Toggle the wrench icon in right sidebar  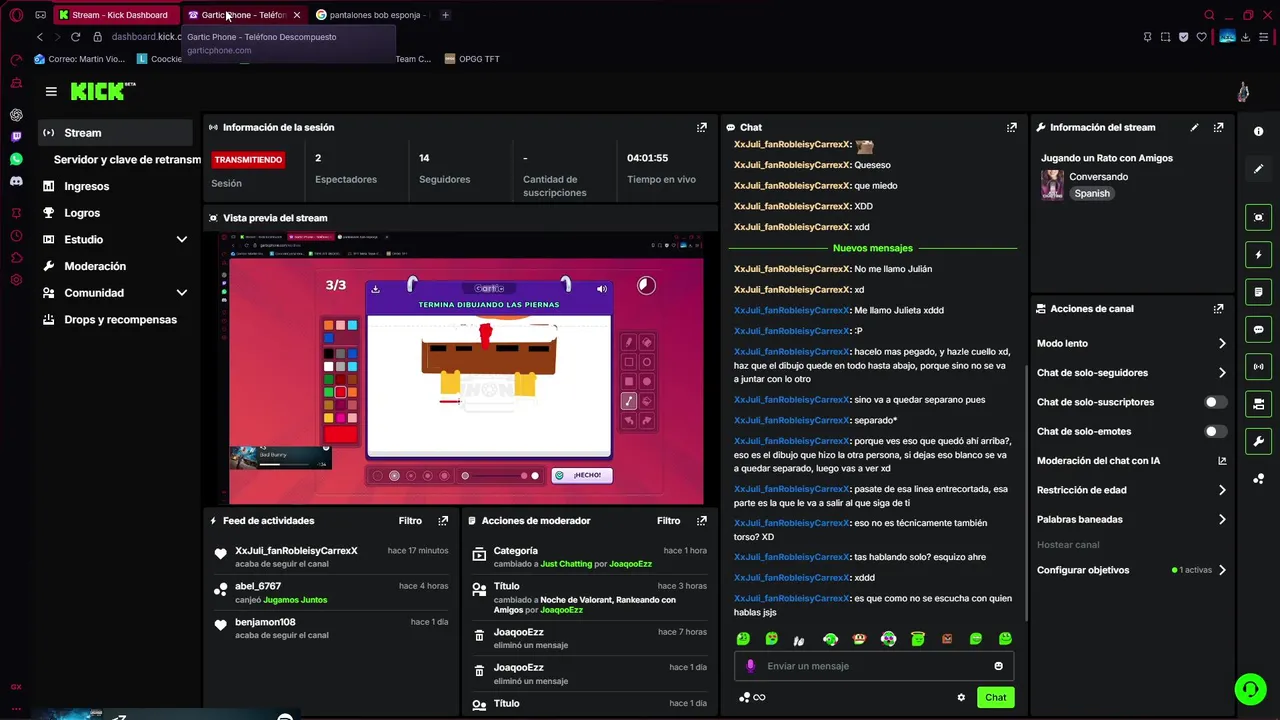click(1258, 441)
